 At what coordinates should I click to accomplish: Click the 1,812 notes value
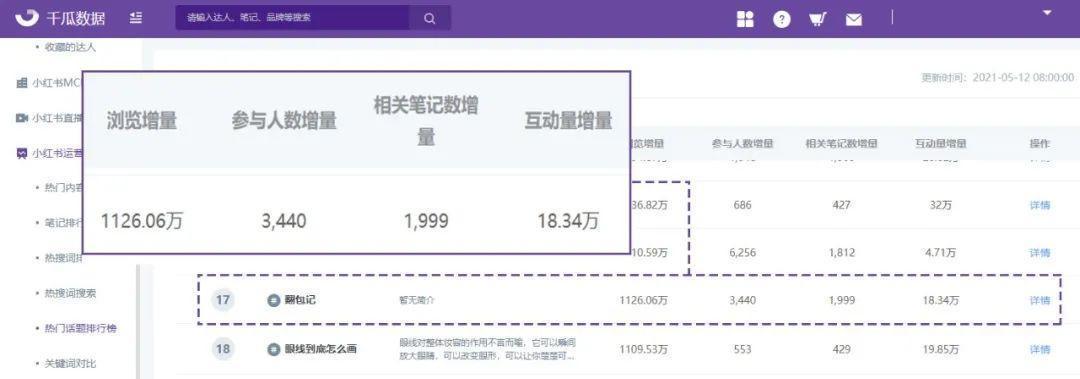pos(841,253)
